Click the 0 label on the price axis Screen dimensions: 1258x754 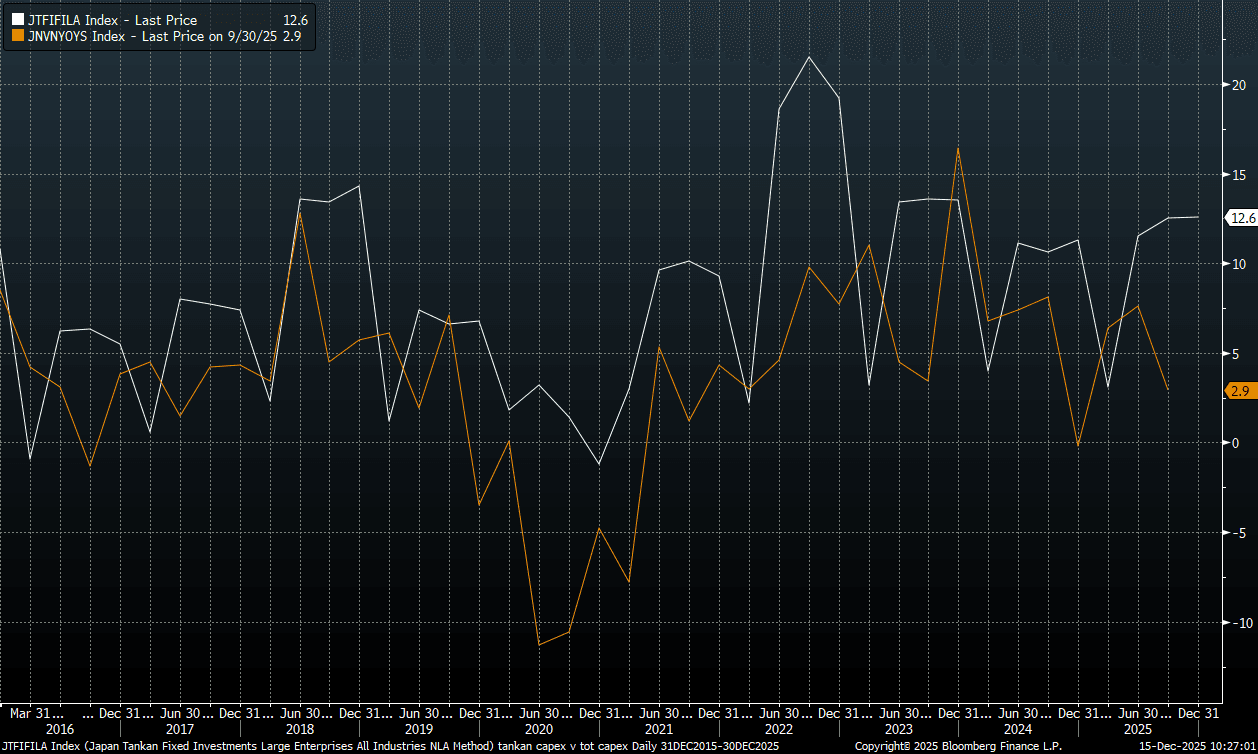[x=1234, y=443]
